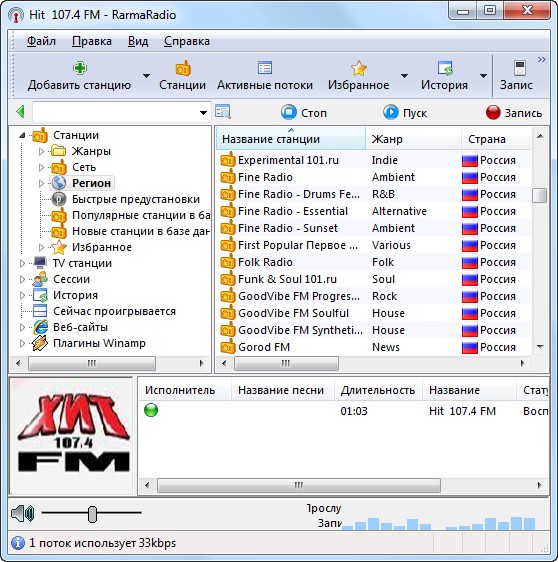Click the Запис device toolbar icon
Image resolution: width=558 pixels, height=562 pixels.
(520, 68)
